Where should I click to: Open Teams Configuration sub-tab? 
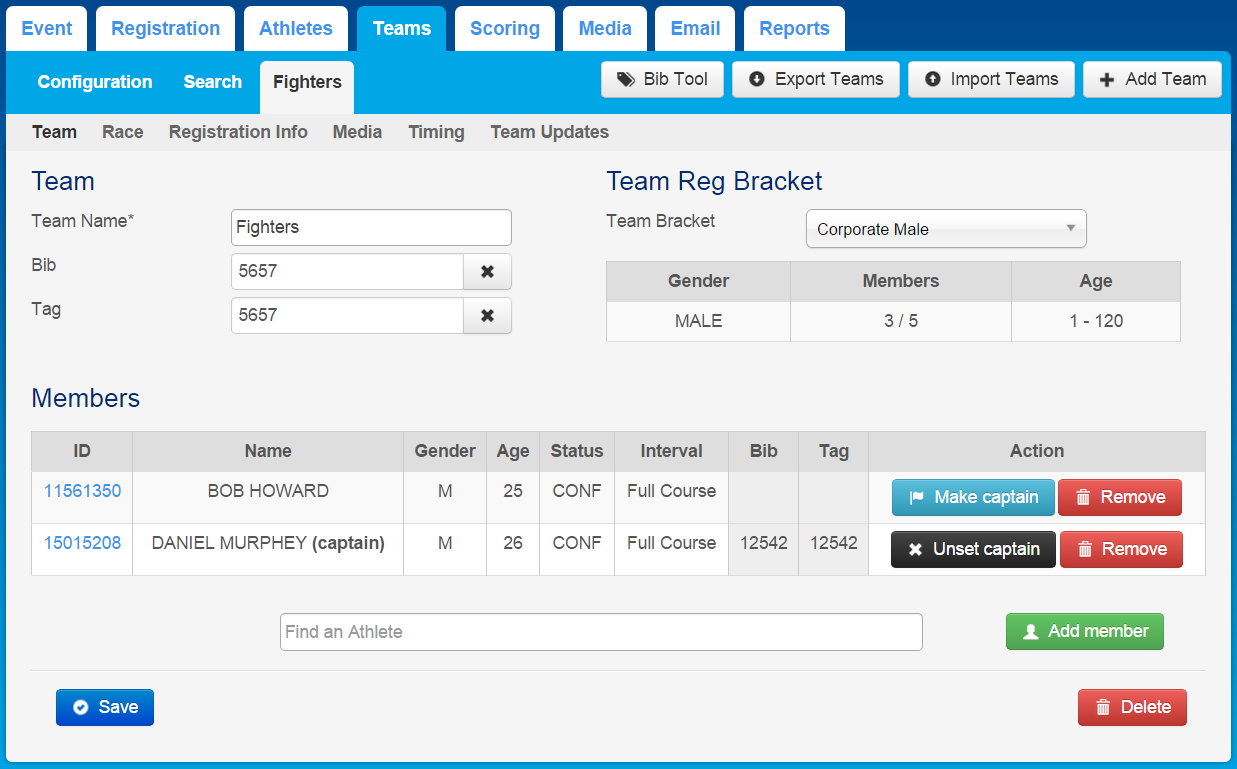(x=95, y=82)
